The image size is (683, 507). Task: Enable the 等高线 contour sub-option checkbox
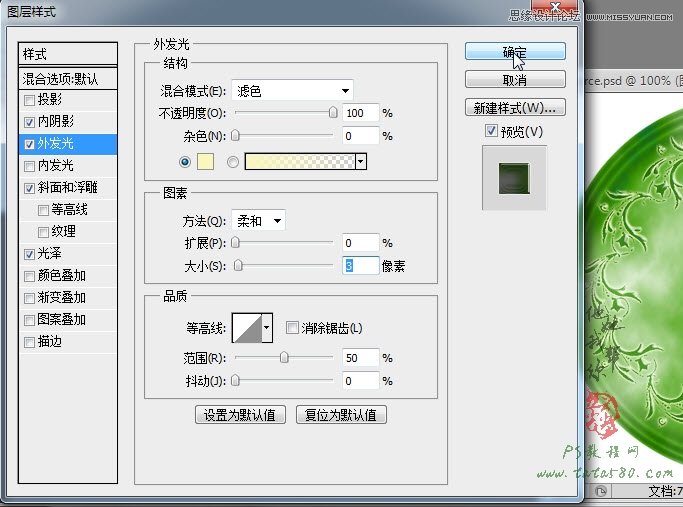(x=43, y=210)
